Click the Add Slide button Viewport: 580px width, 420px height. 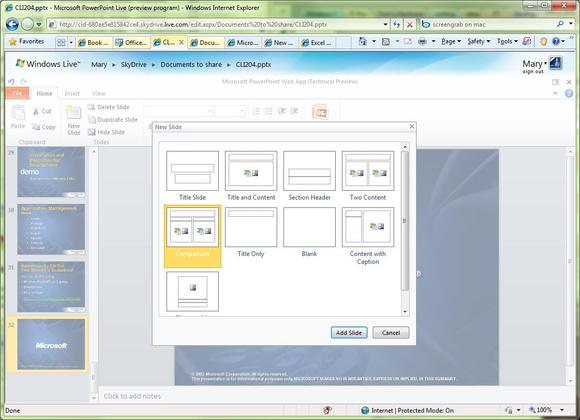point(349,332)
